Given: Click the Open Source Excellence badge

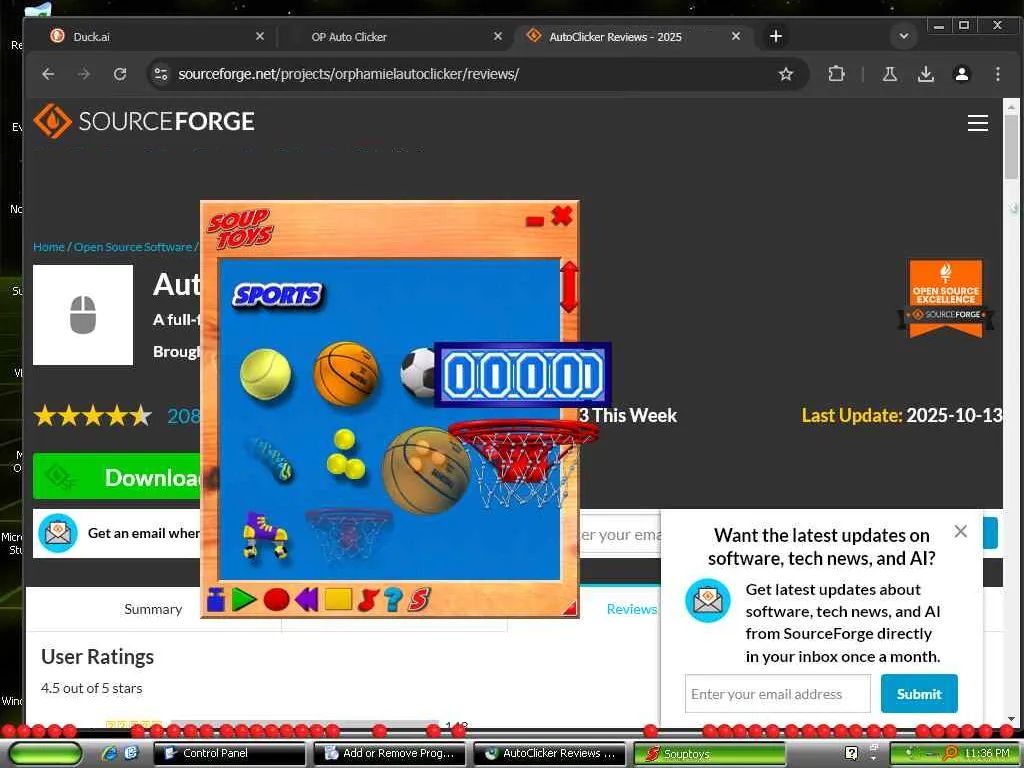Looking at the screenshot, I should (946, 298).
